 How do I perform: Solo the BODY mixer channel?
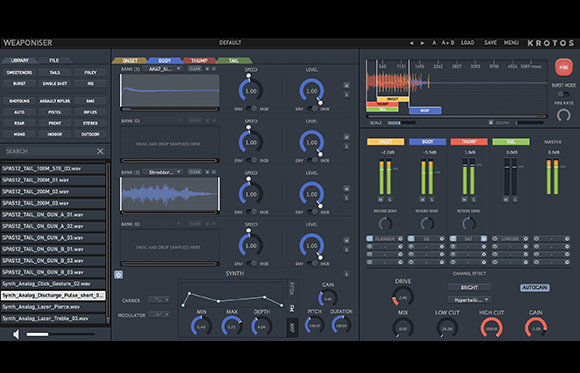432,199
